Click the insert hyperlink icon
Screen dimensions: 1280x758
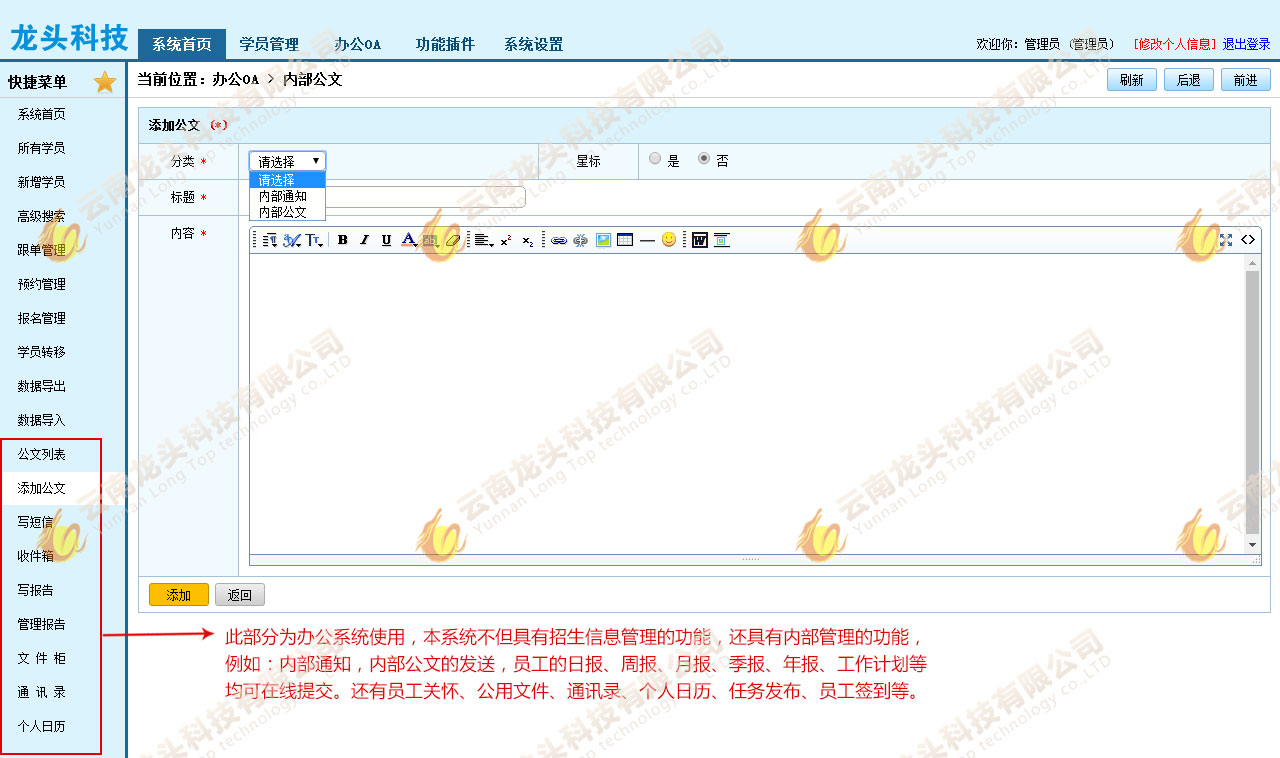coord(559,240)
